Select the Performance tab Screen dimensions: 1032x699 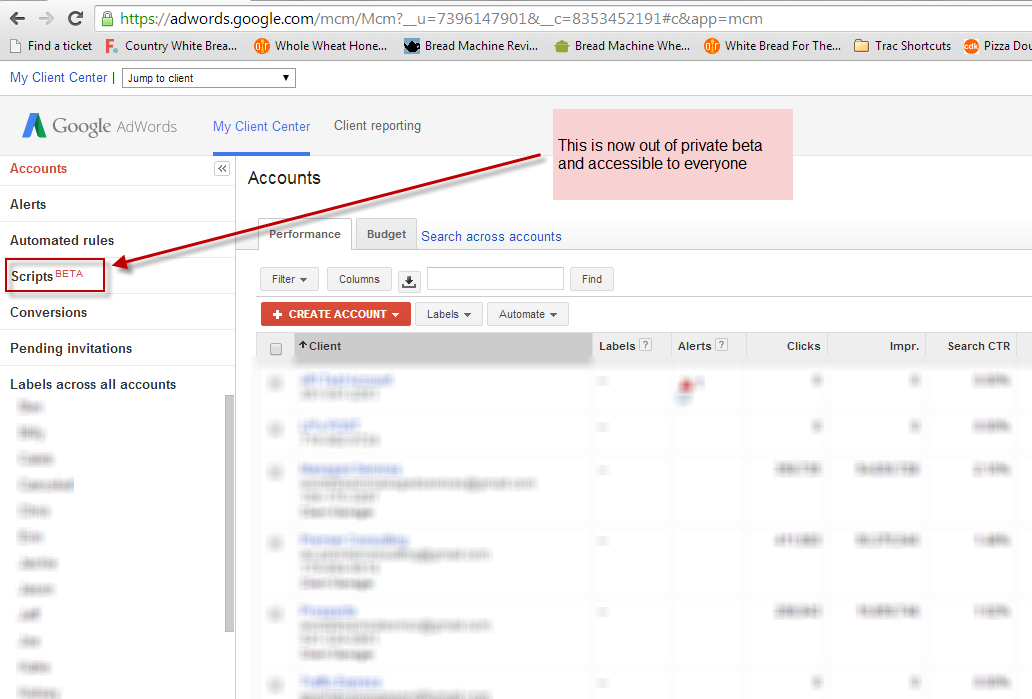pyautogui.click(x=305, y=234)
